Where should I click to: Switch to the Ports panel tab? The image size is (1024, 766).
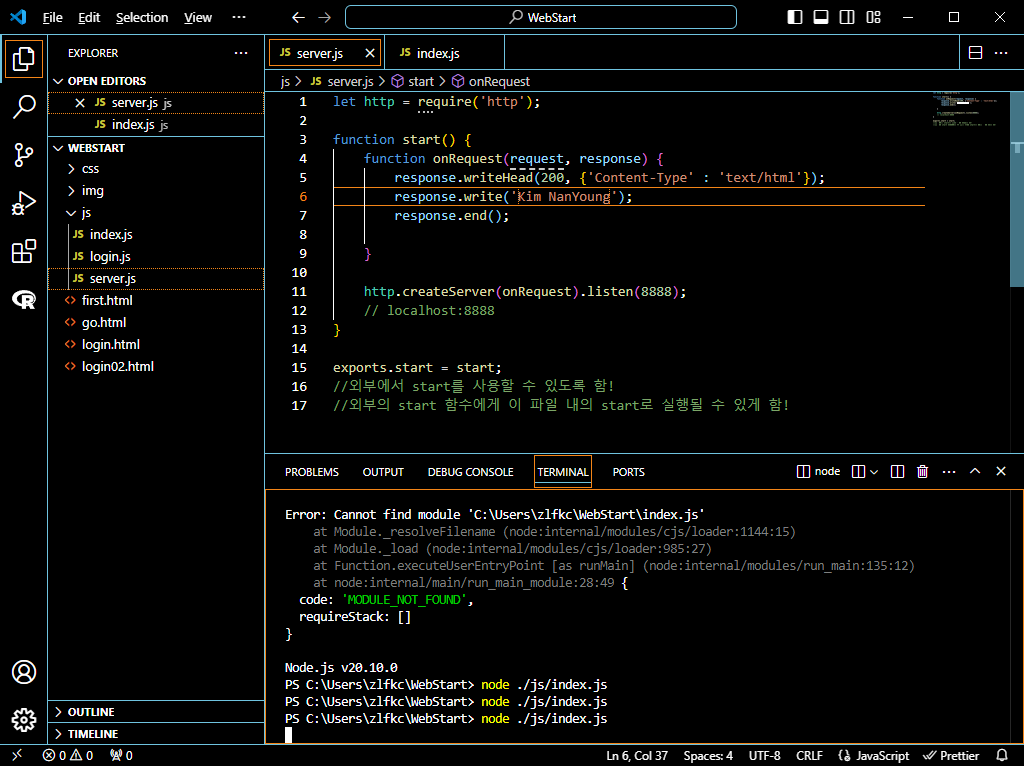pos(628,472)
